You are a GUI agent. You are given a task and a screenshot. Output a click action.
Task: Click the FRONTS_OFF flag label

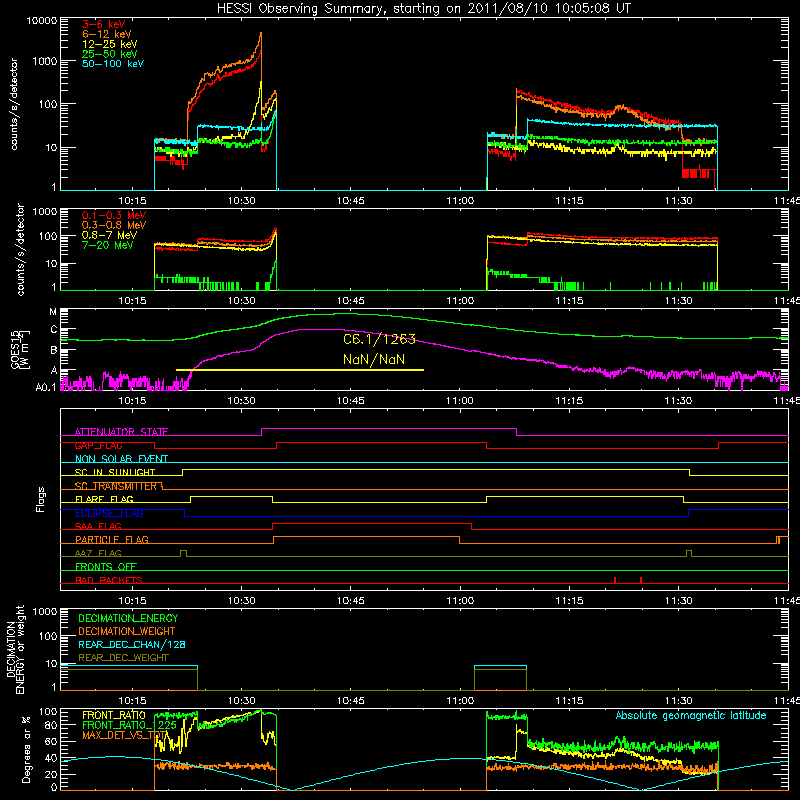pos(106,566)
